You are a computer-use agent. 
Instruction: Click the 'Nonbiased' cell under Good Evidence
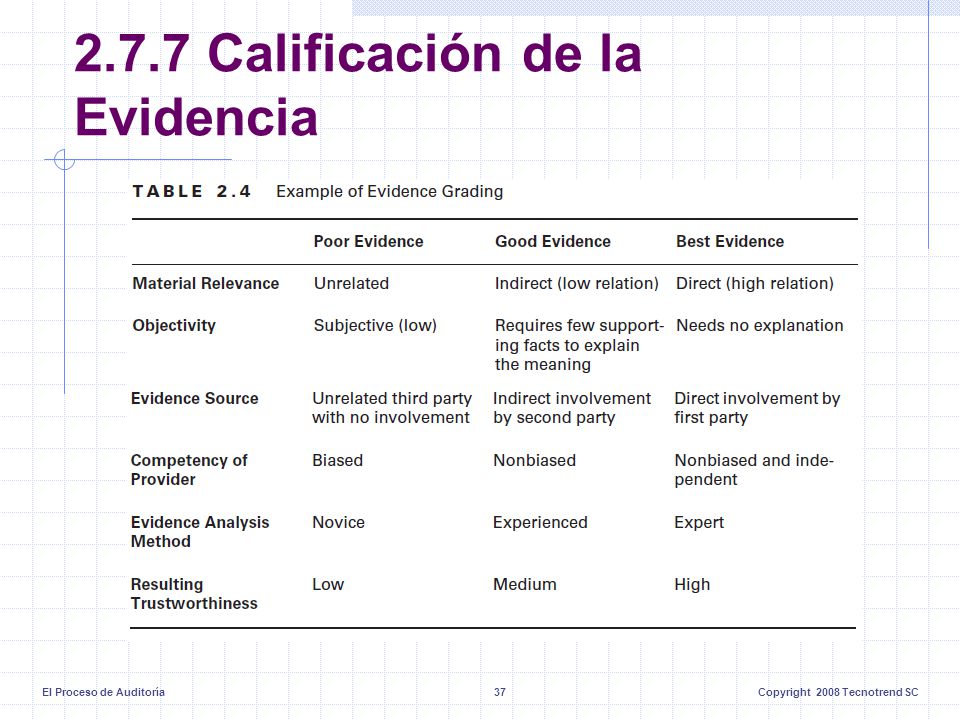coord(534,460)
